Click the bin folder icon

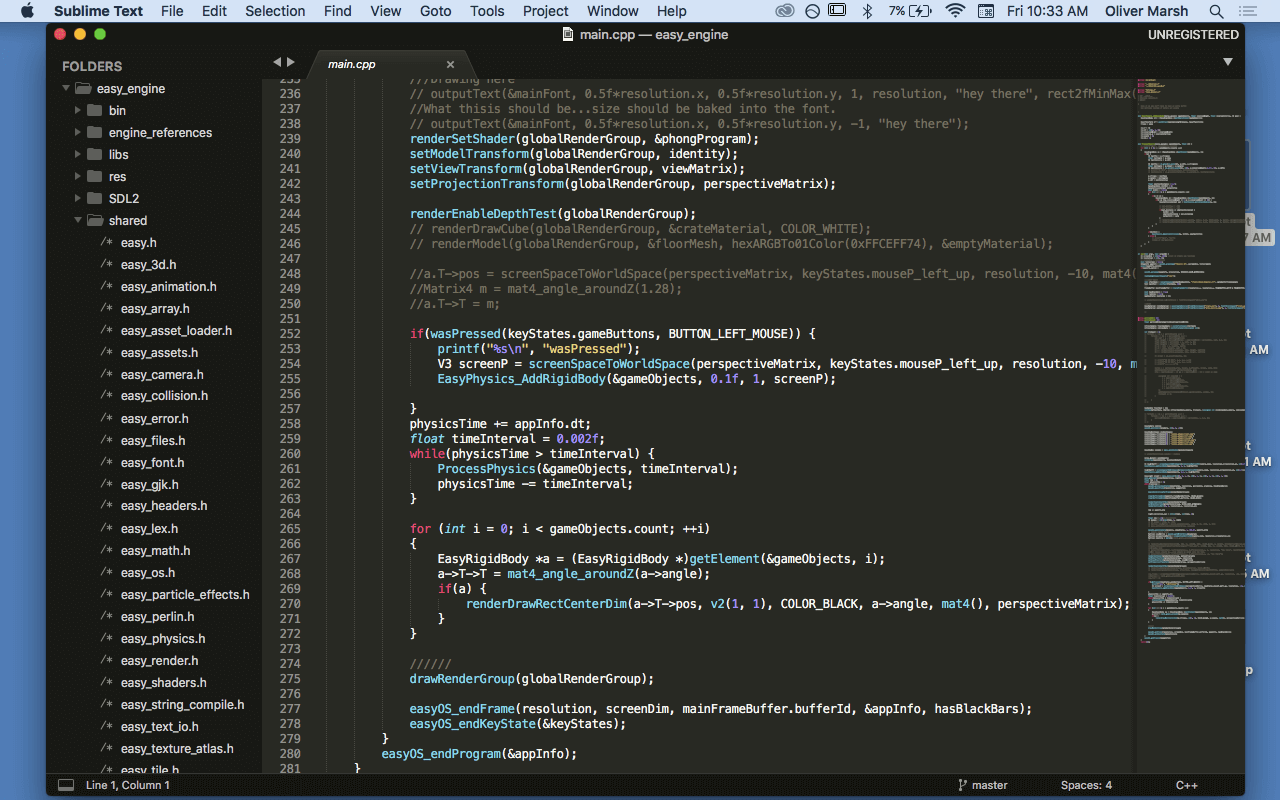[x=95, y=110]
